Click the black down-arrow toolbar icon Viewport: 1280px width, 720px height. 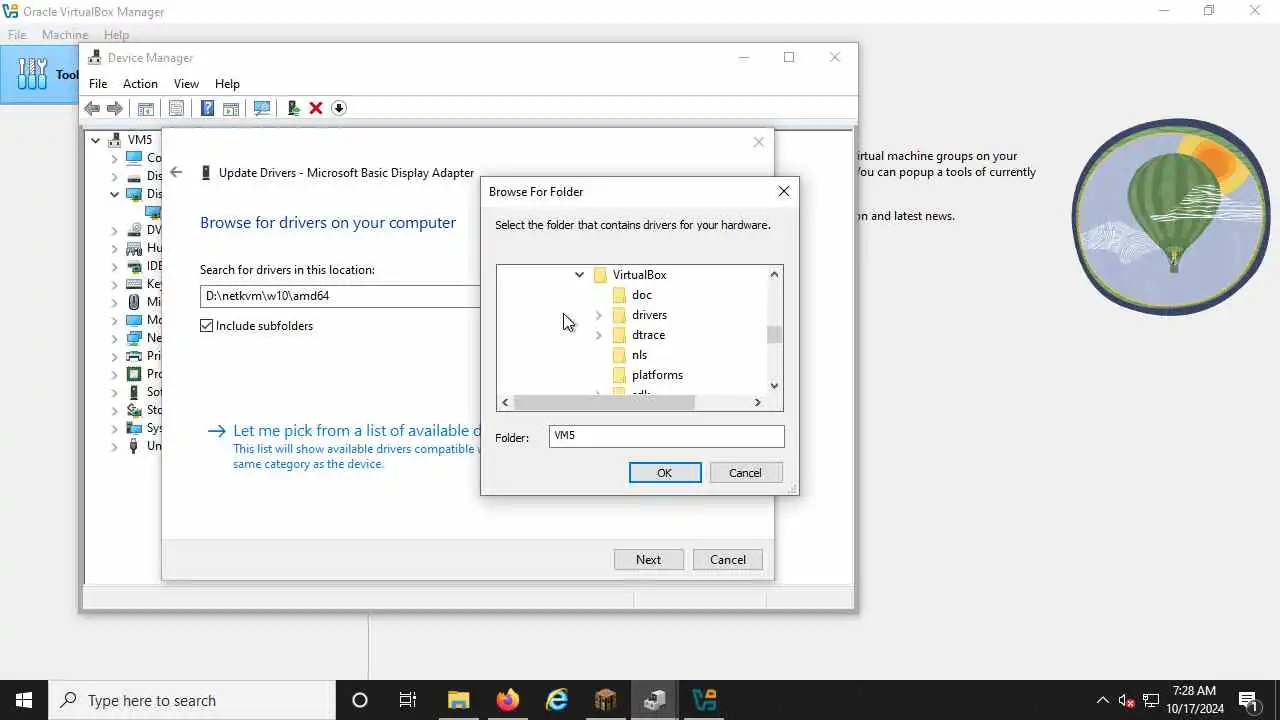click(x=339, y=108)
